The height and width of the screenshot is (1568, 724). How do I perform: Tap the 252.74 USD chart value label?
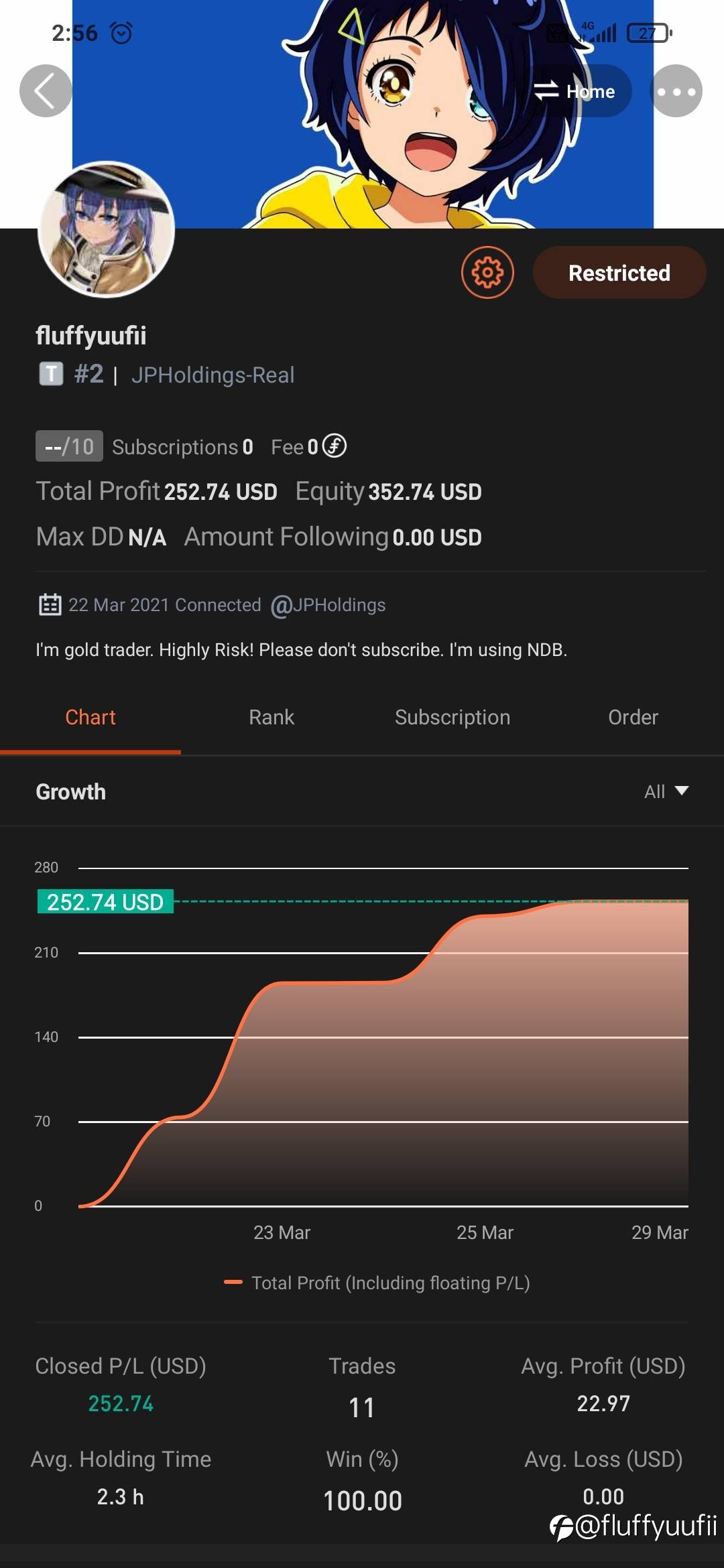105,902
